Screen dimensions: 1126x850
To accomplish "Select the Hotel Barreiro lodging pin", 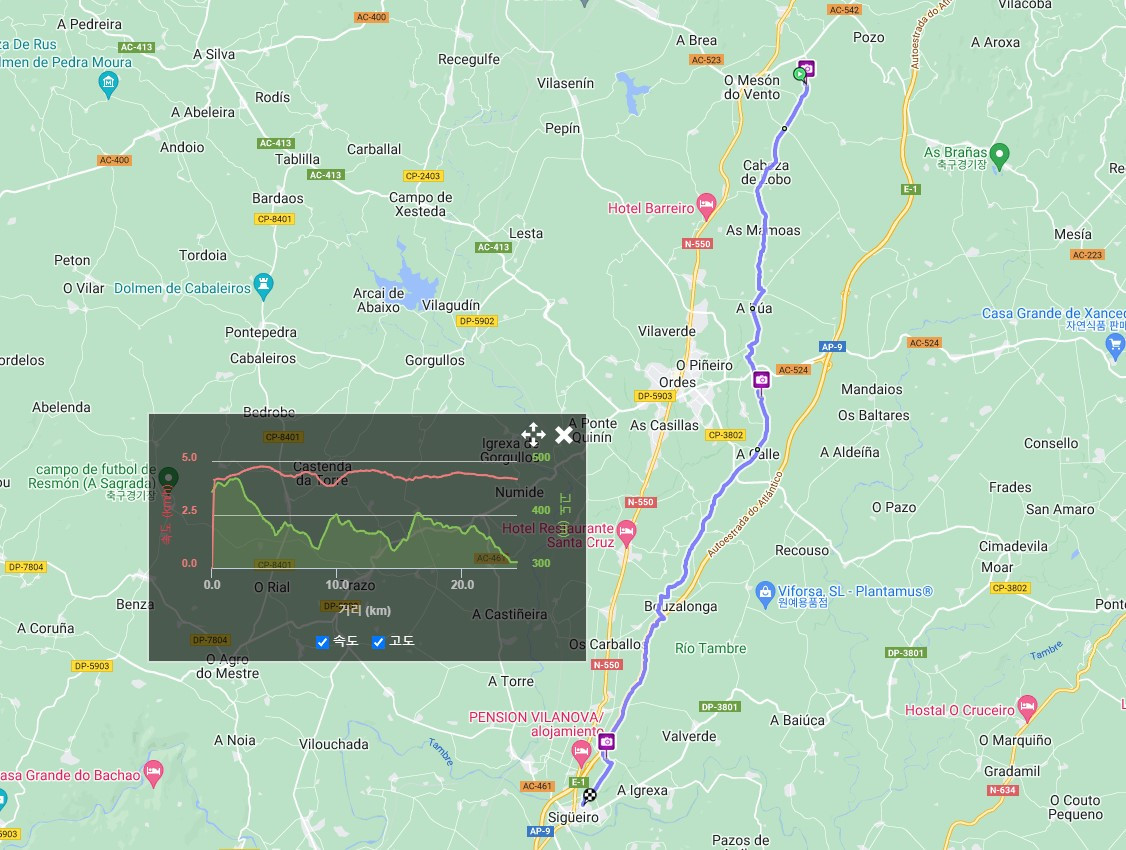I will point(707,205).
